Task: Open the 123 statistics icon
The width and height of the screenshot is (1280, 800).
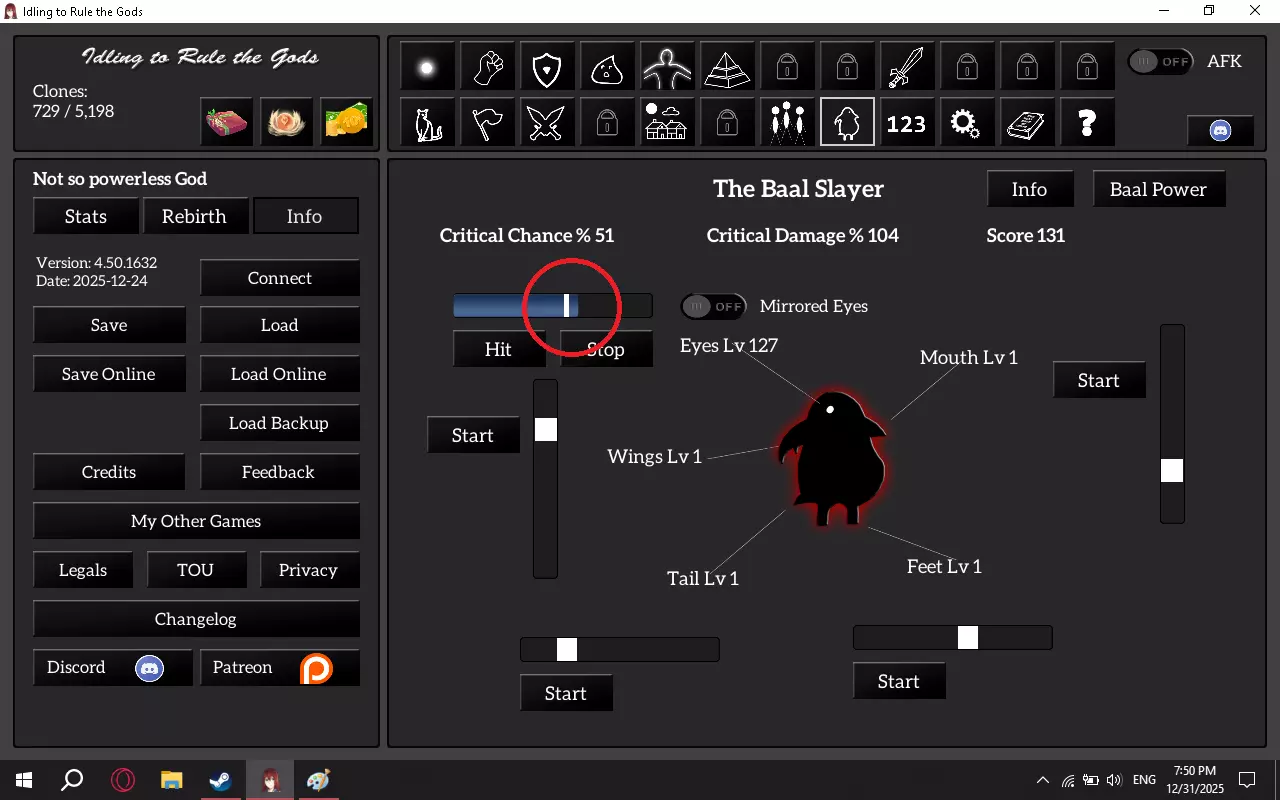Action: pos(907,123)
